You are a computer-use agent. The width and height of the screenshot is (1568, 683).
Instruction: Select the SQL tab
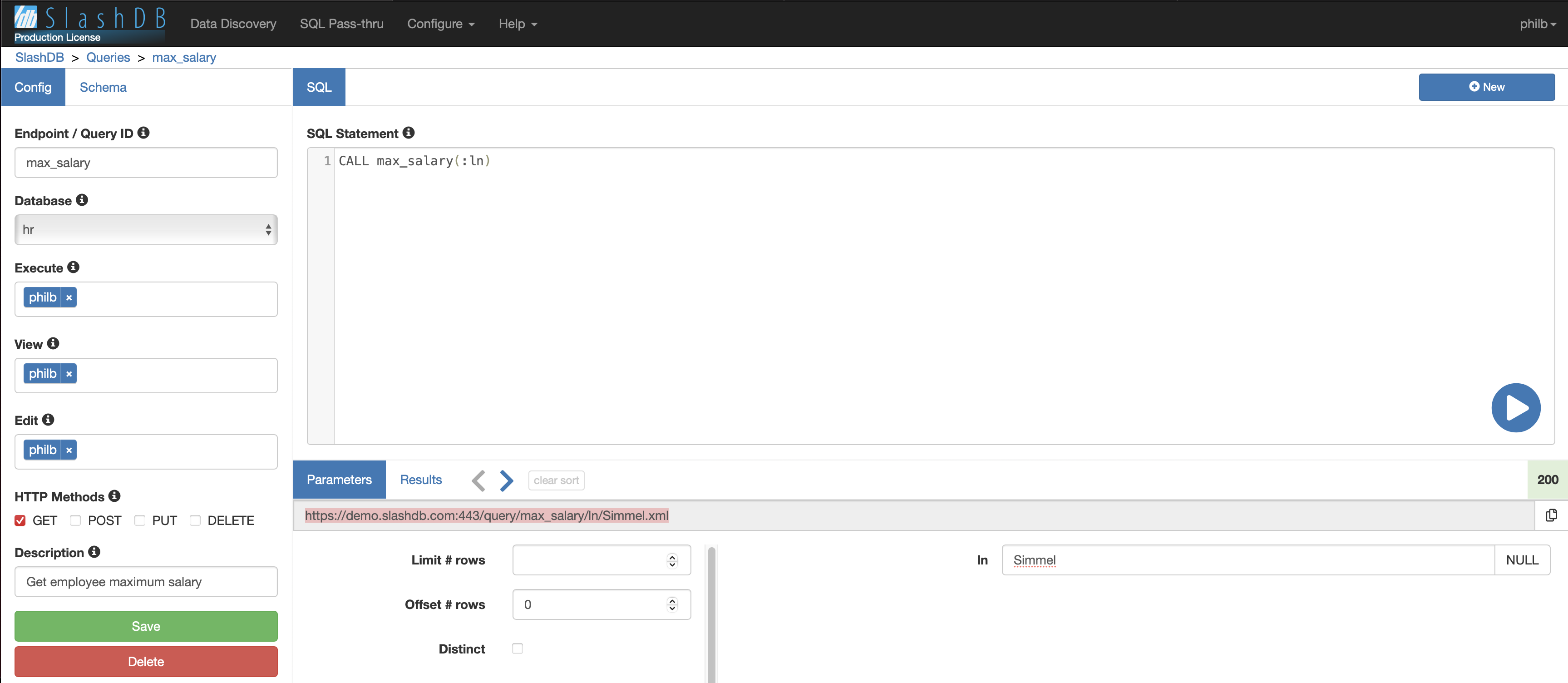pyautogui.click(x=319, y=87)
